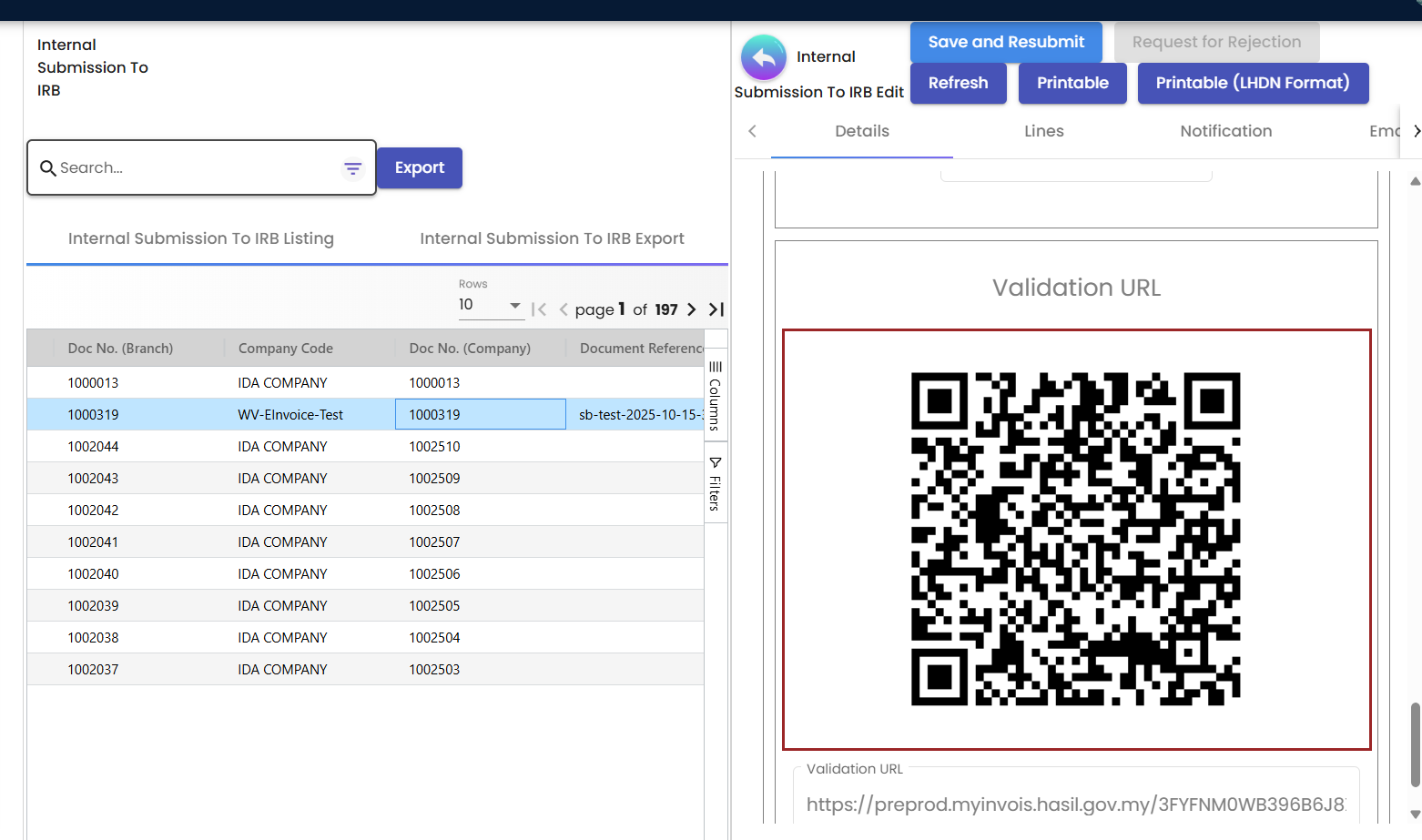Open the filter icon inside the search bar
1422x840 pixels.
(353, 167)
